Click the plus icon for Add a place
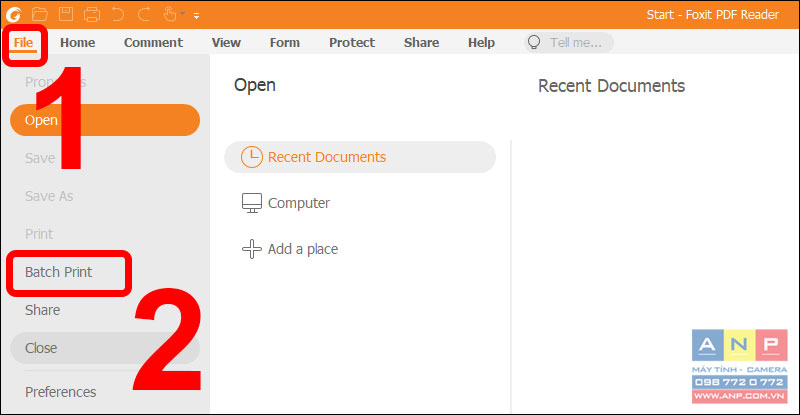Viewport: 800px width, 415px height. click(252, 249)
